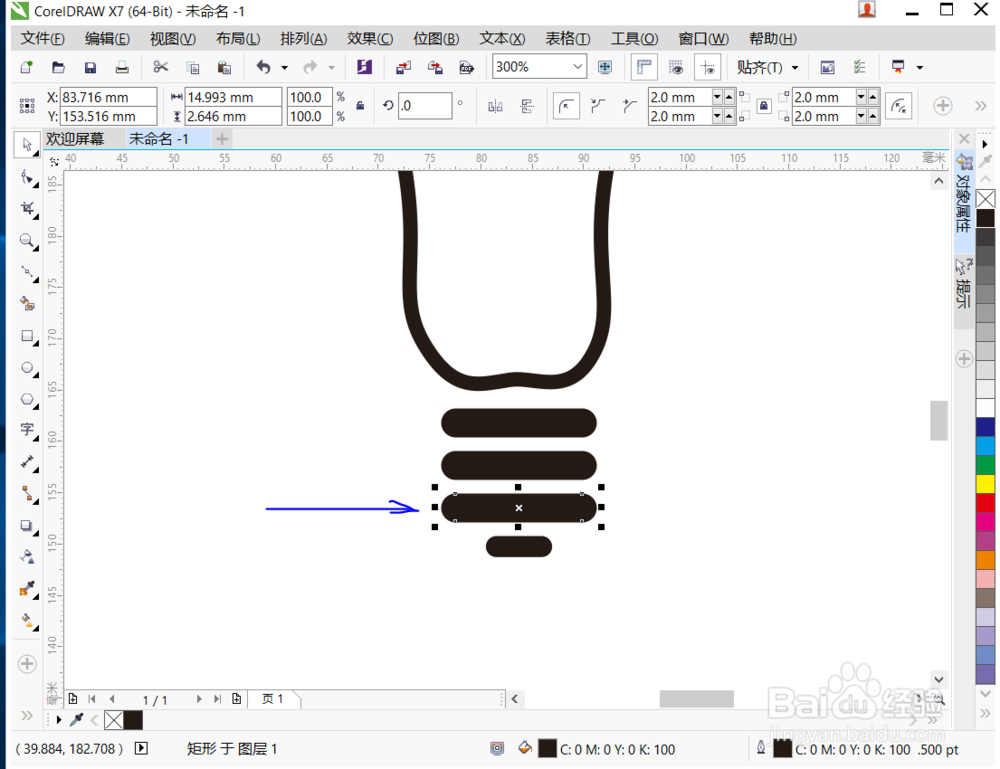Select the Connector tool
The width and height of the screenshot is (1000, 769).
(27, 494)
